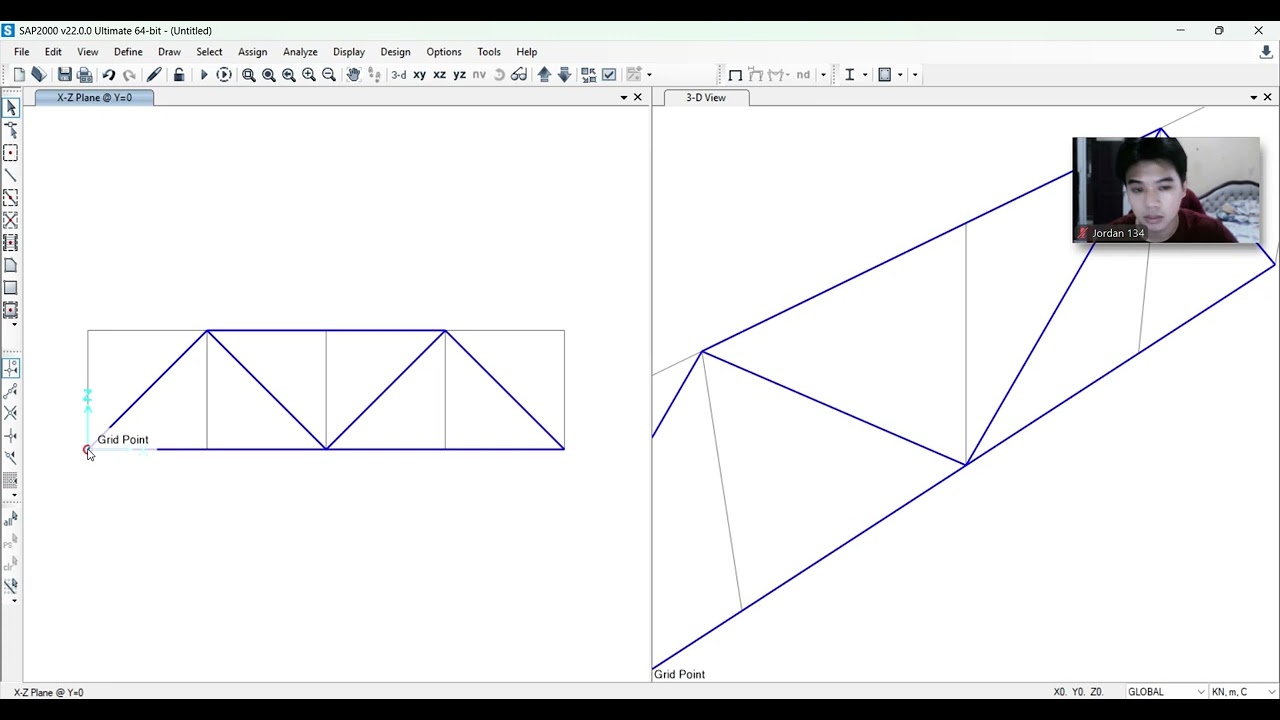This screenshot has width=1280, height=720.
Task: Select Draw Special Joint tool
Action: 11,153
